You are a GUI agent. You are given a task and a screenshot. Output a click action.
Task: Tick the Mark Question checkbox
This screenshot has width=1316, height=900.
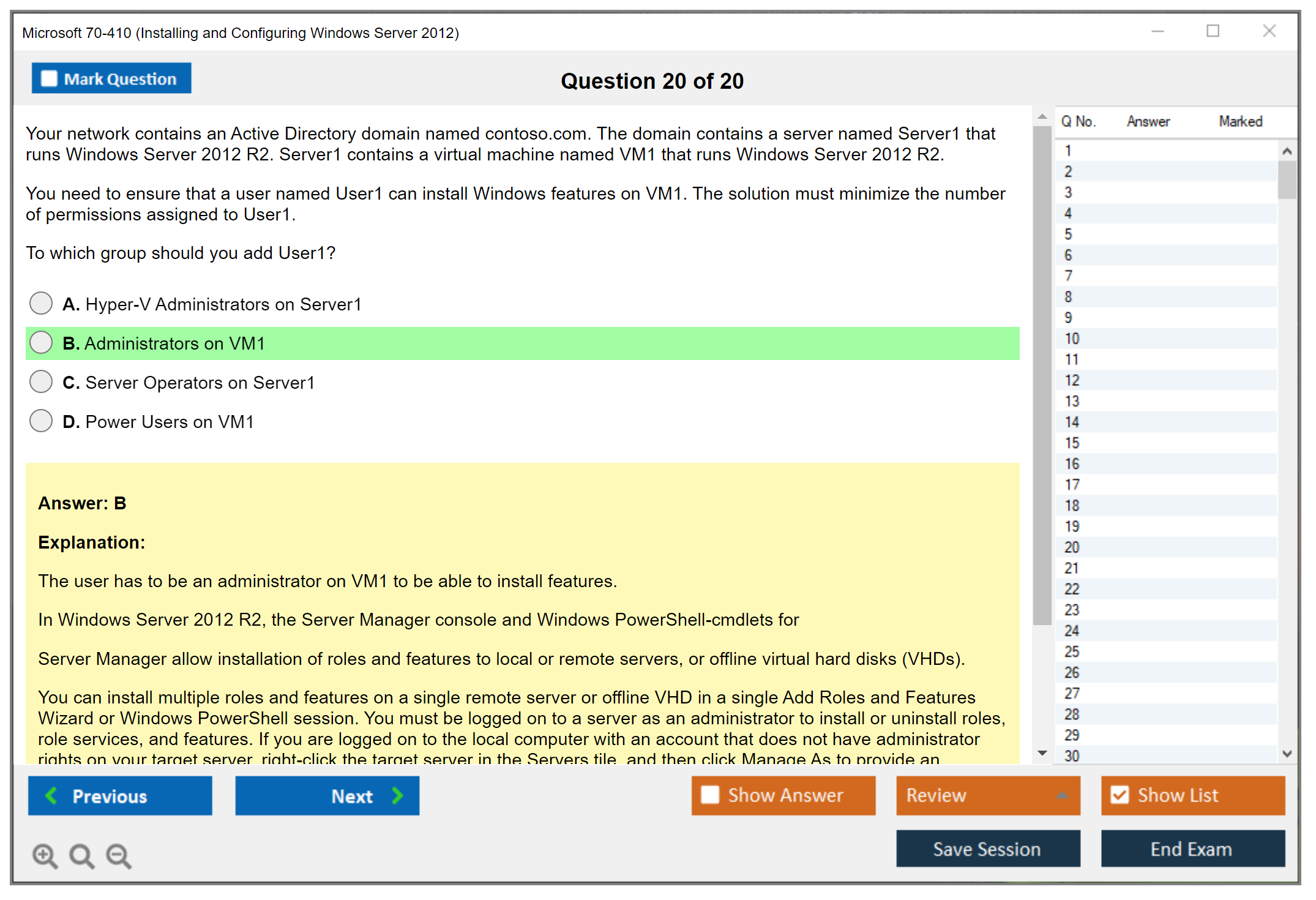pyautogui.click(x=49, y=78)
